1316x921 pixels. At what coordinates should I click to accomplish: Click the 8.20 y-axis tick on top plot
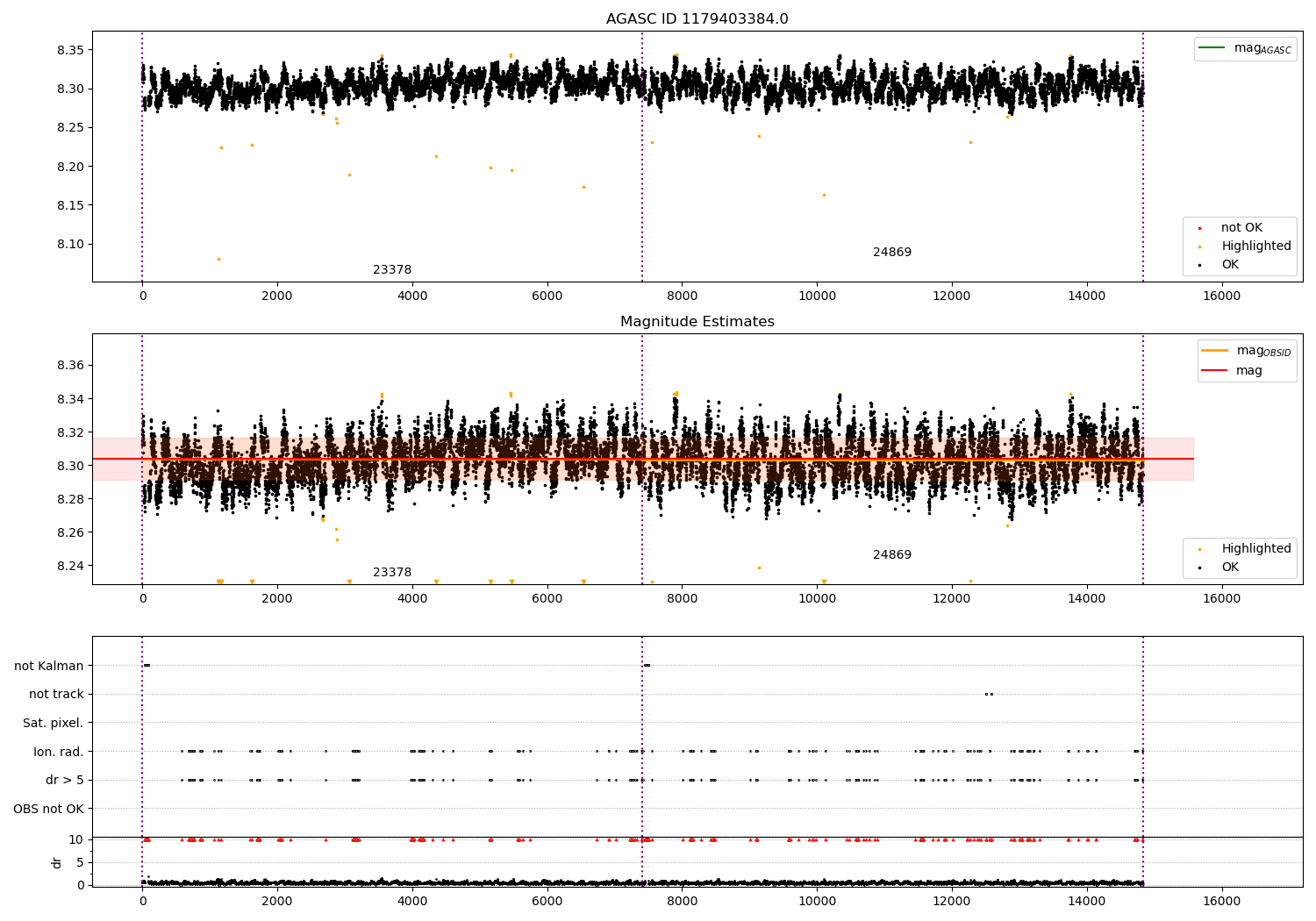coord(71,167)
